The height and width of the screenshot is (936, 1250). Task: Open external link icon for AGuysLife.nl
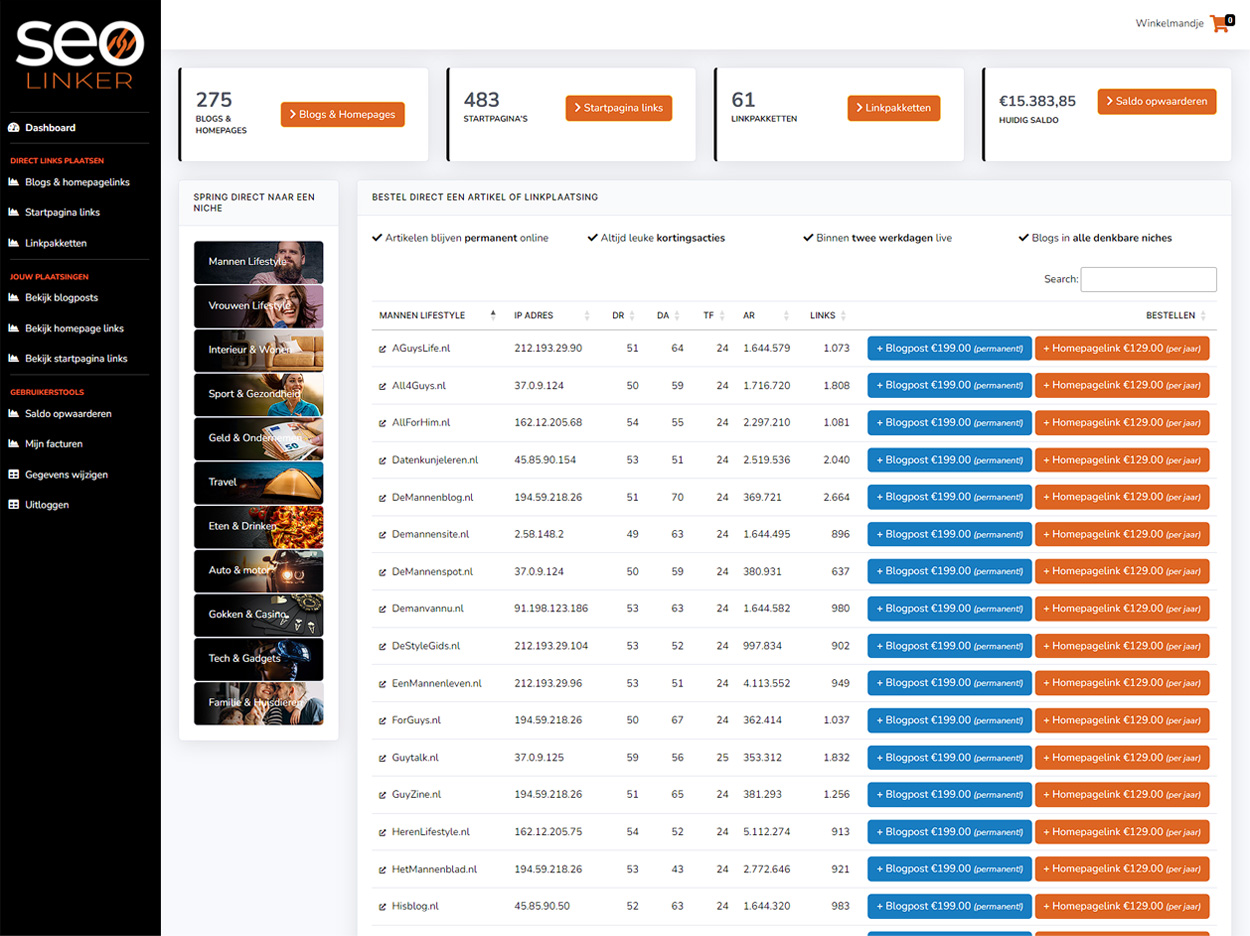point(383,349)
